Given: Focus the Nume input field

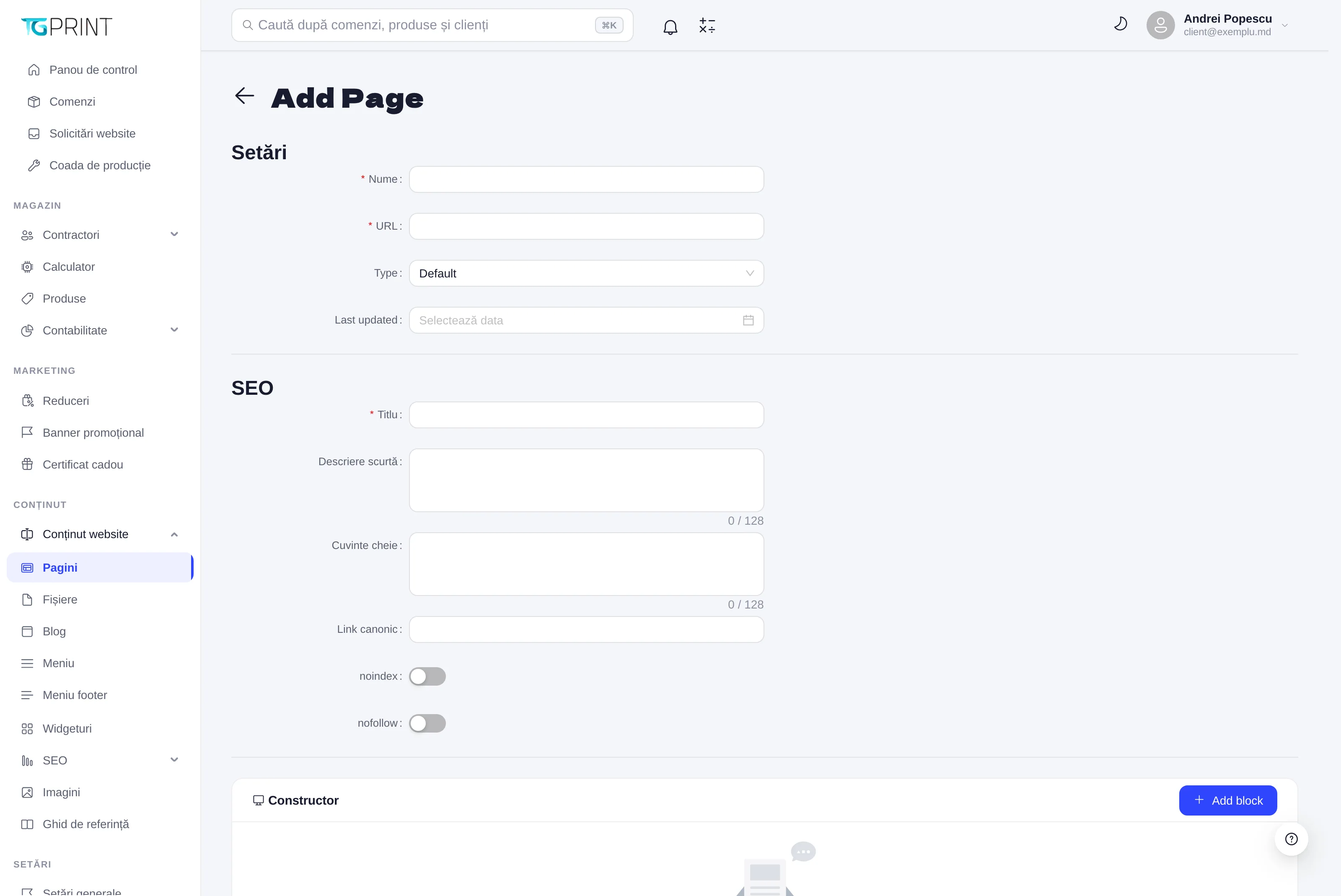Looking at the screenshot, I should [x=586, y=179].
